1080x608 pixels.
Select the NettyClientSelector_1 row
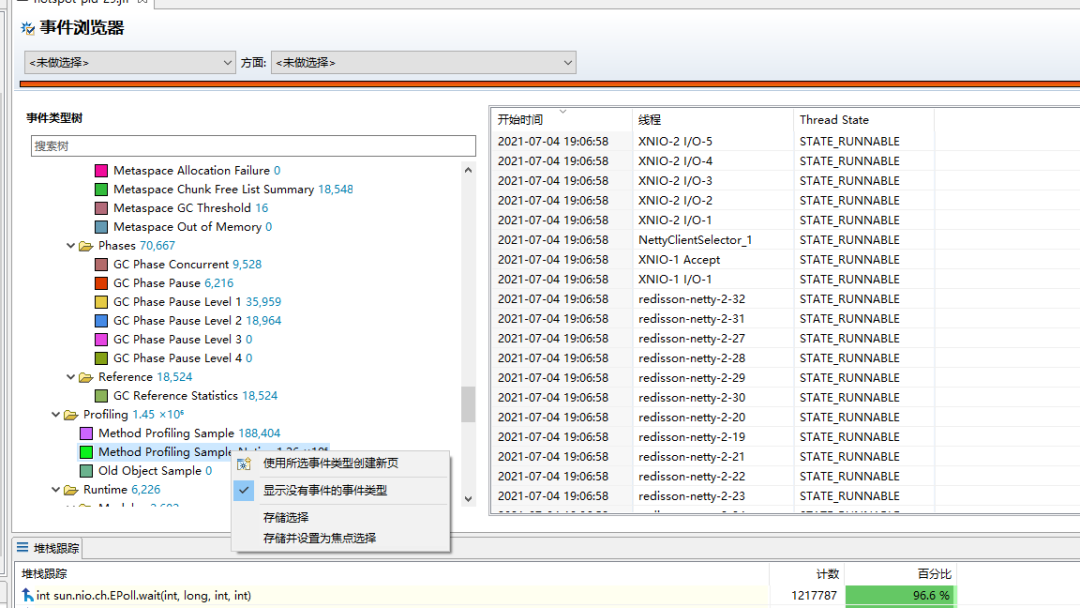[785, 240]
